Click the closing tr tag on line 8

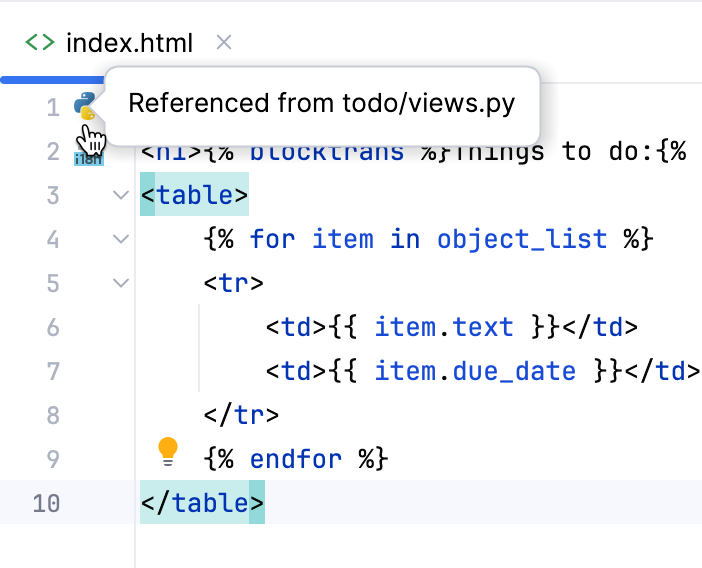click(241, 415)
